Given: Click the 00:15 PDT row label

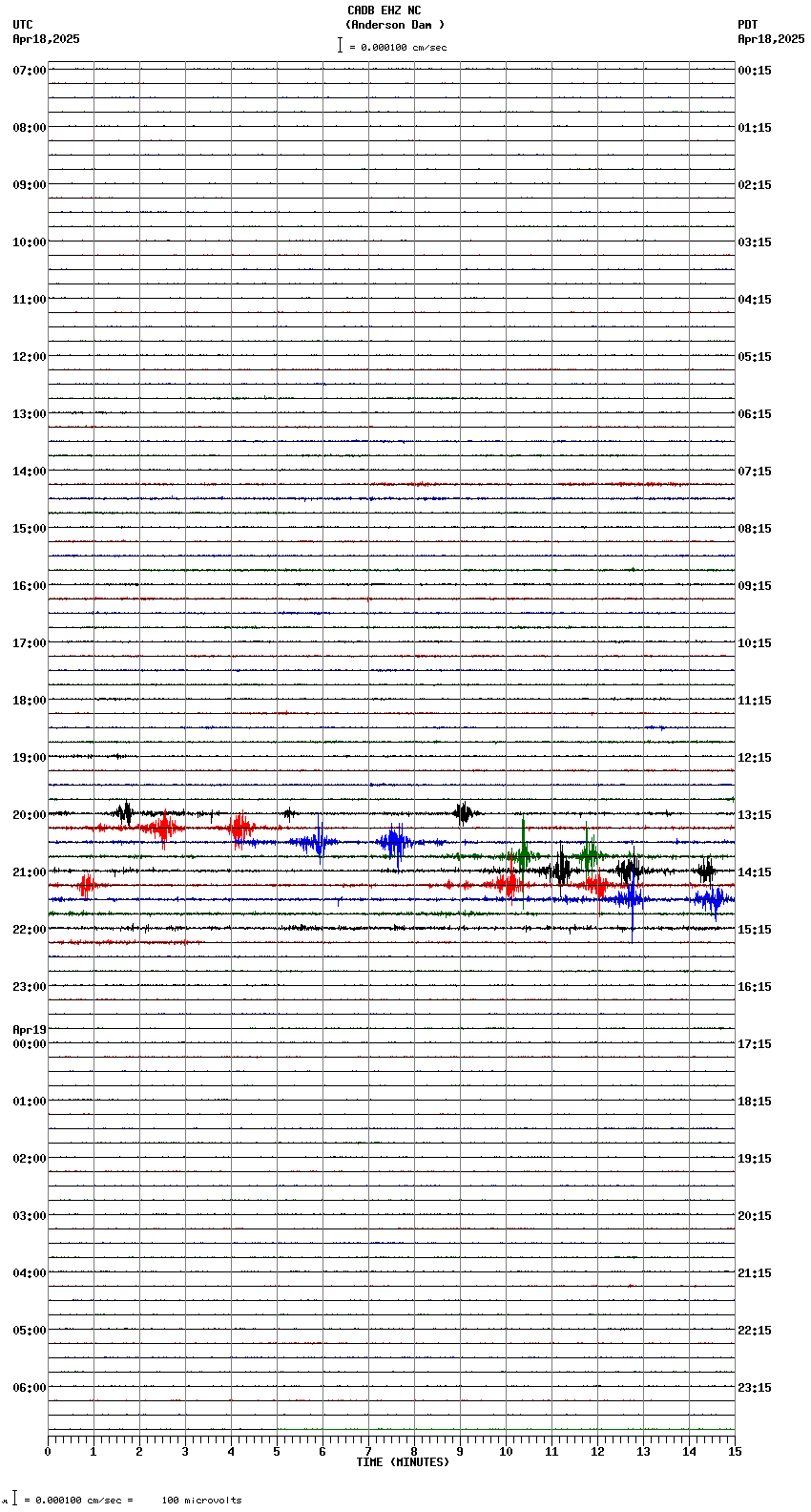Looking at the screenshot, I should pyautogui.click(x=755, y=71).
